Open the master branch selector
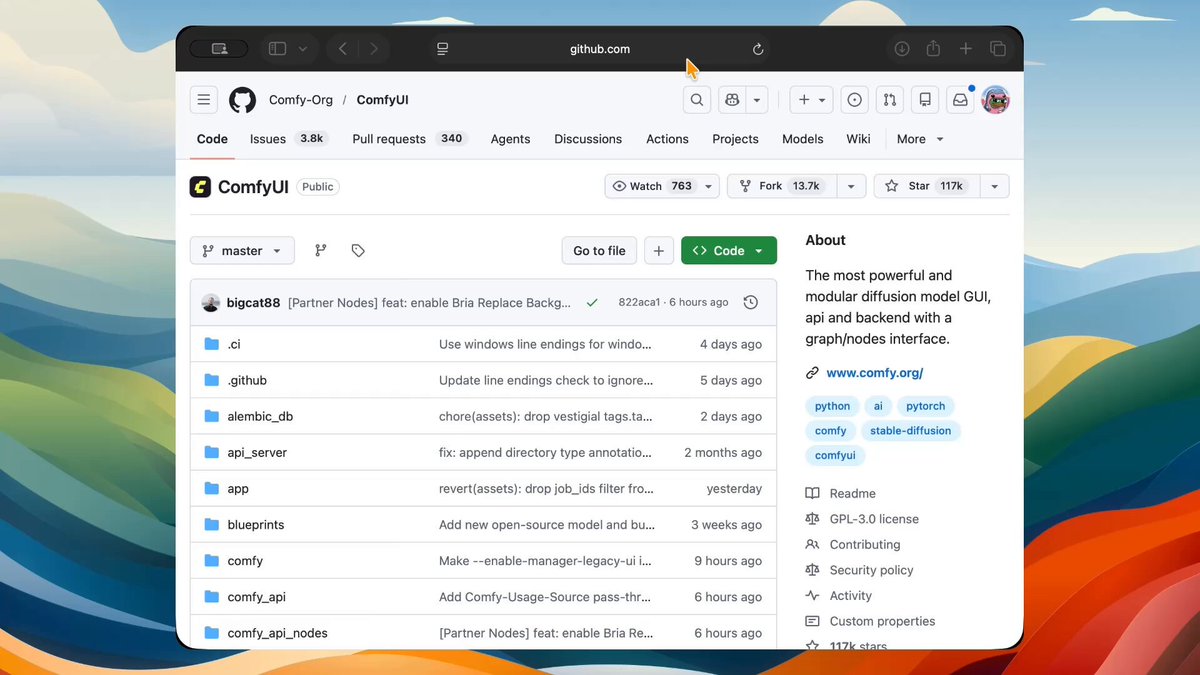 [x=242, y=251]
